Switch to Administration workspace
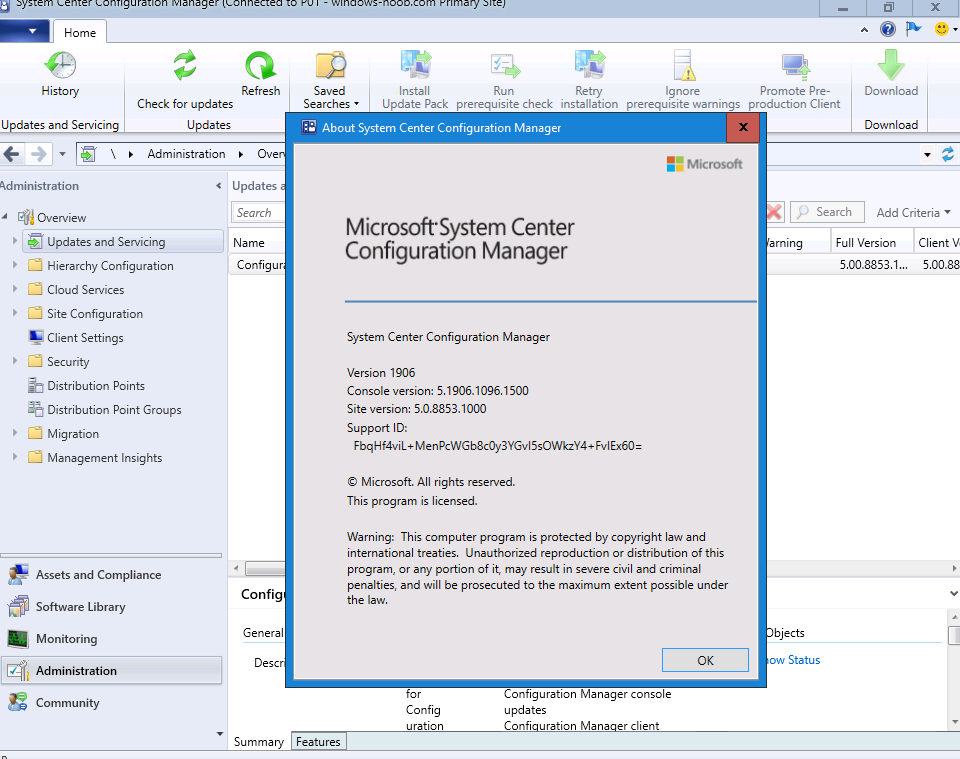This screenshot has width=960, height=759. pyautogui.click(x=111, y=670)
